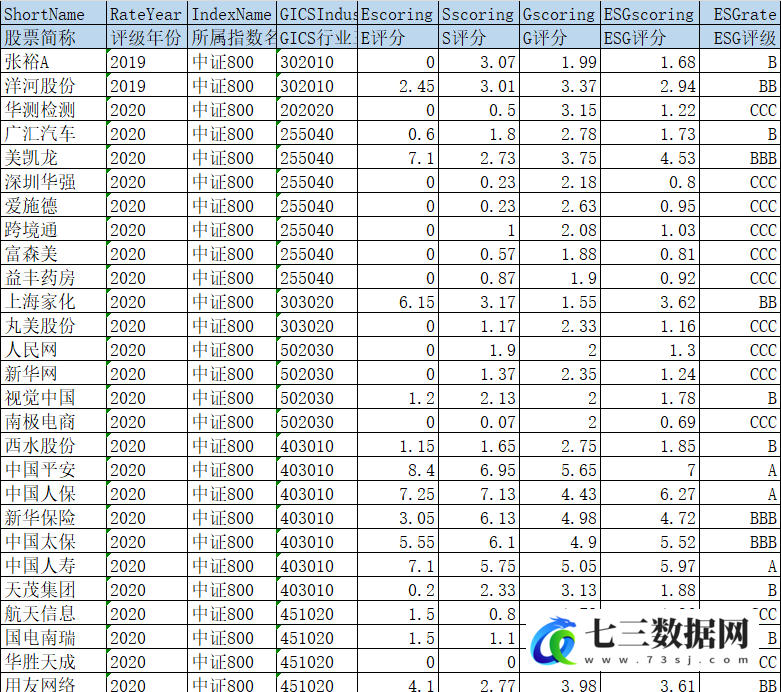The width and height of the screenshot is (781, 692).
Task: Click the 评级年份 subheader cell
Action: (x=147, y=37)
